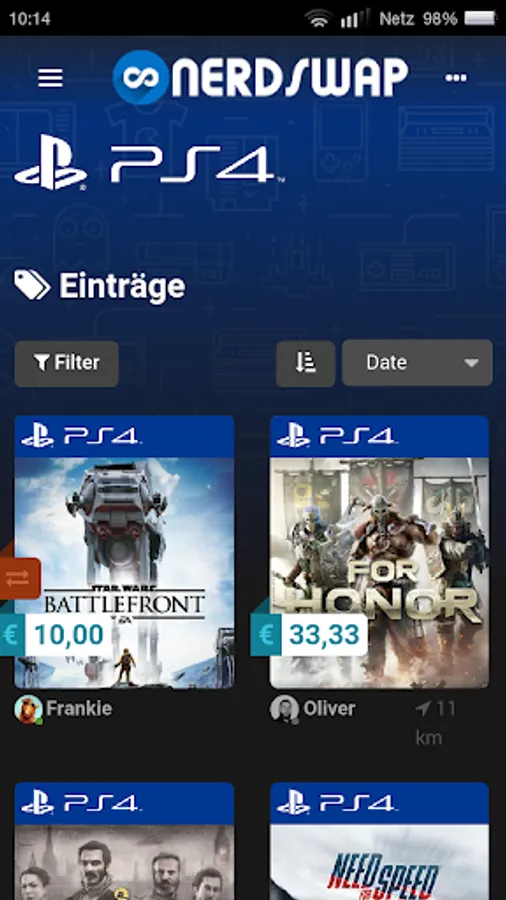View Frankie's profile avatar
This screenshot has height=900, width=506.
(x=28, y=709)
